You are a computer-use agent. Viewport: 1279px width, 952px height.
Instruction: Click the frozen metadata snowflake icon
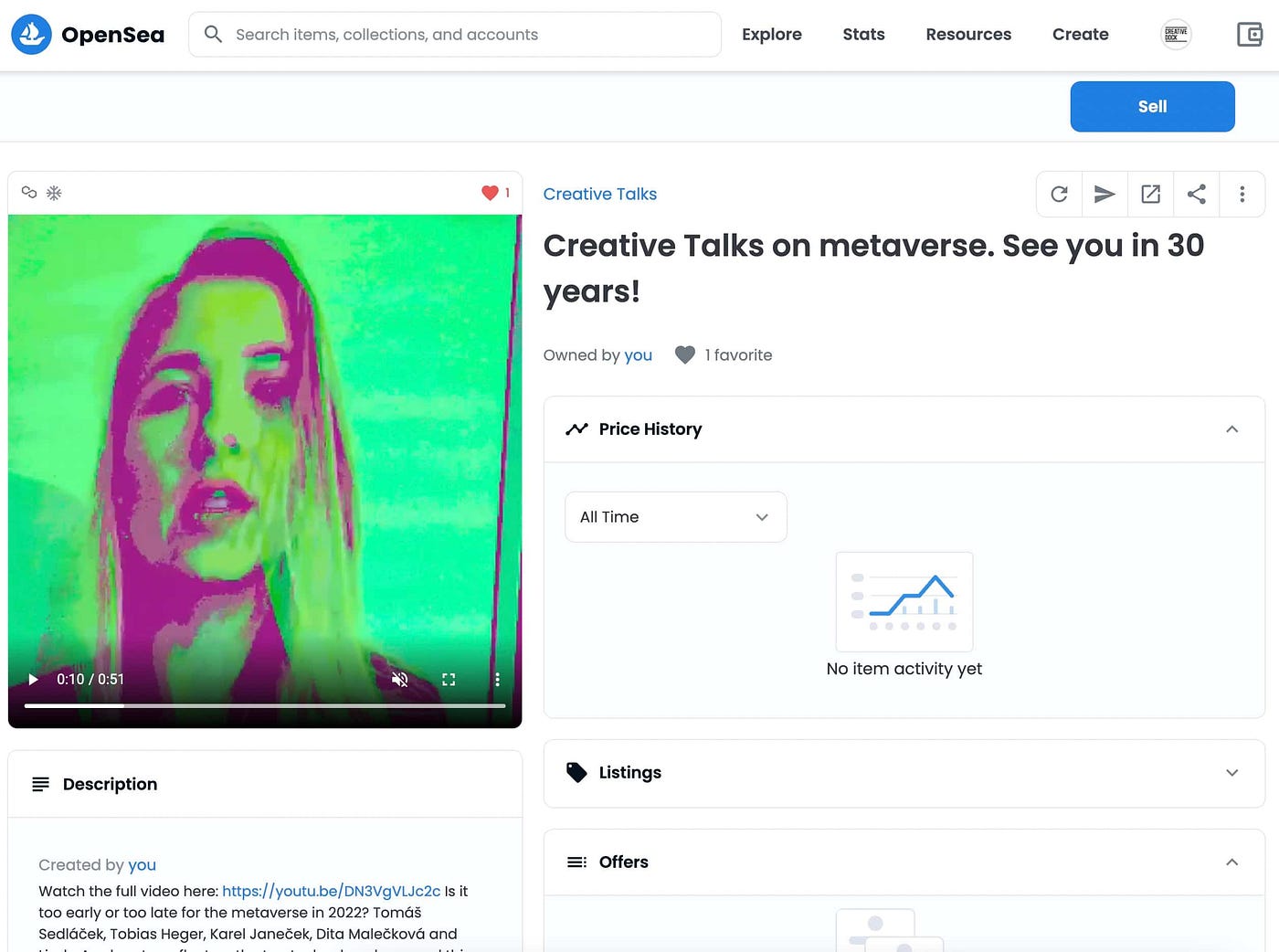[x=54, y=193]
